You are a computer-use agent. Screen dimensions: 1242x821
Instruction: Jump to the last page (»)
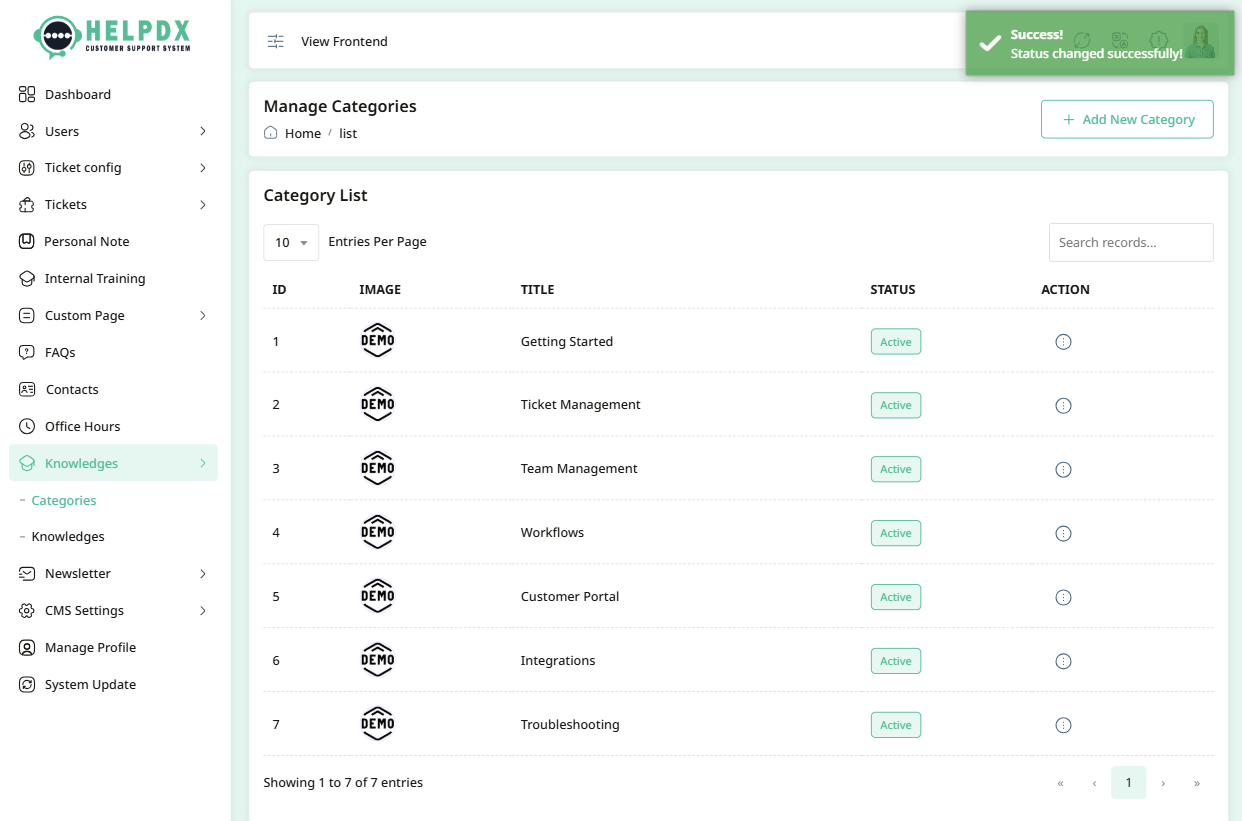coord(1197,782)
